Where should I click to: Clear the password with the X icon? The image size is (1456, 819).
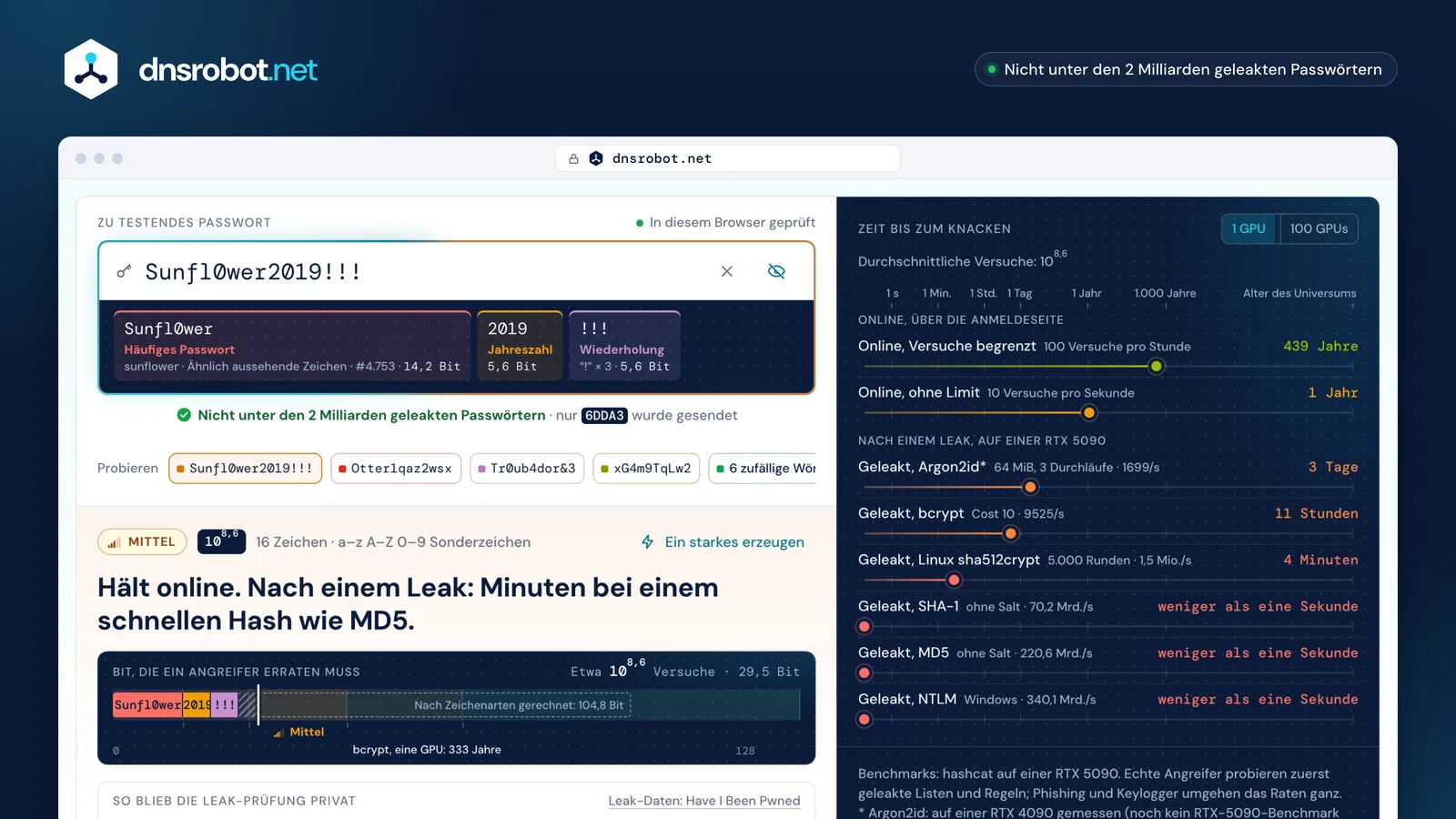(x=727, y=271)
